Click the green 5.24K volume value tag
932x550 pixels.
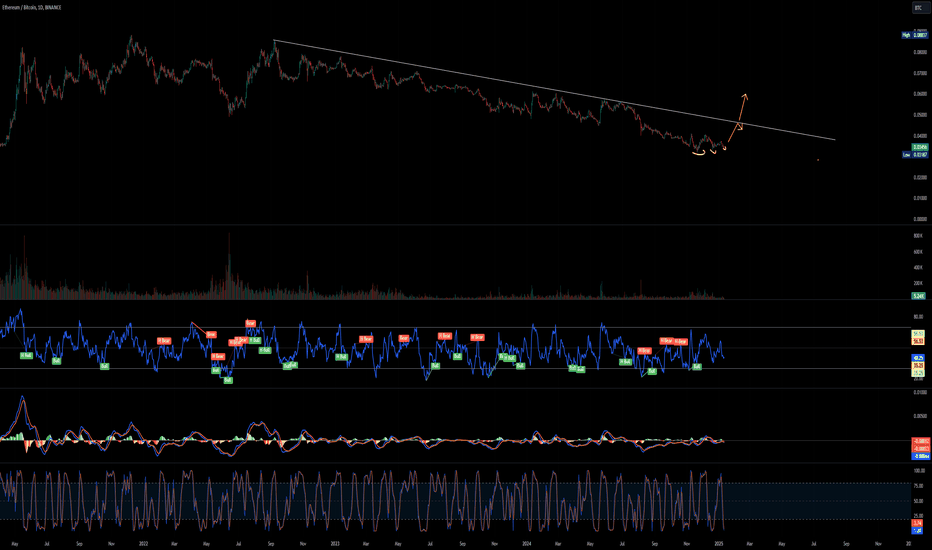coord(919,296)
